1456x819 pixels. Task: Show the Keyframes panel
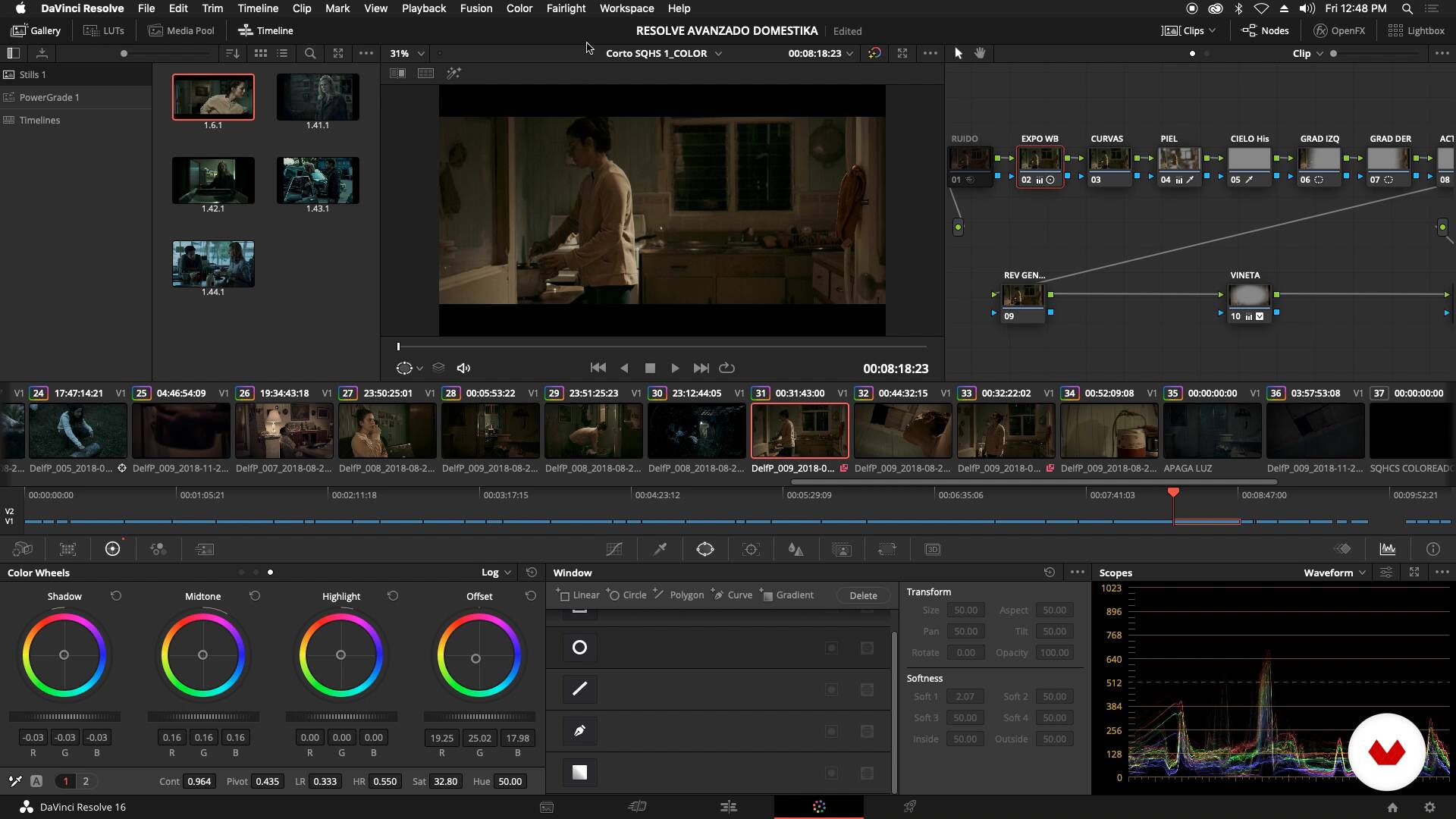tap(1343, 549)
